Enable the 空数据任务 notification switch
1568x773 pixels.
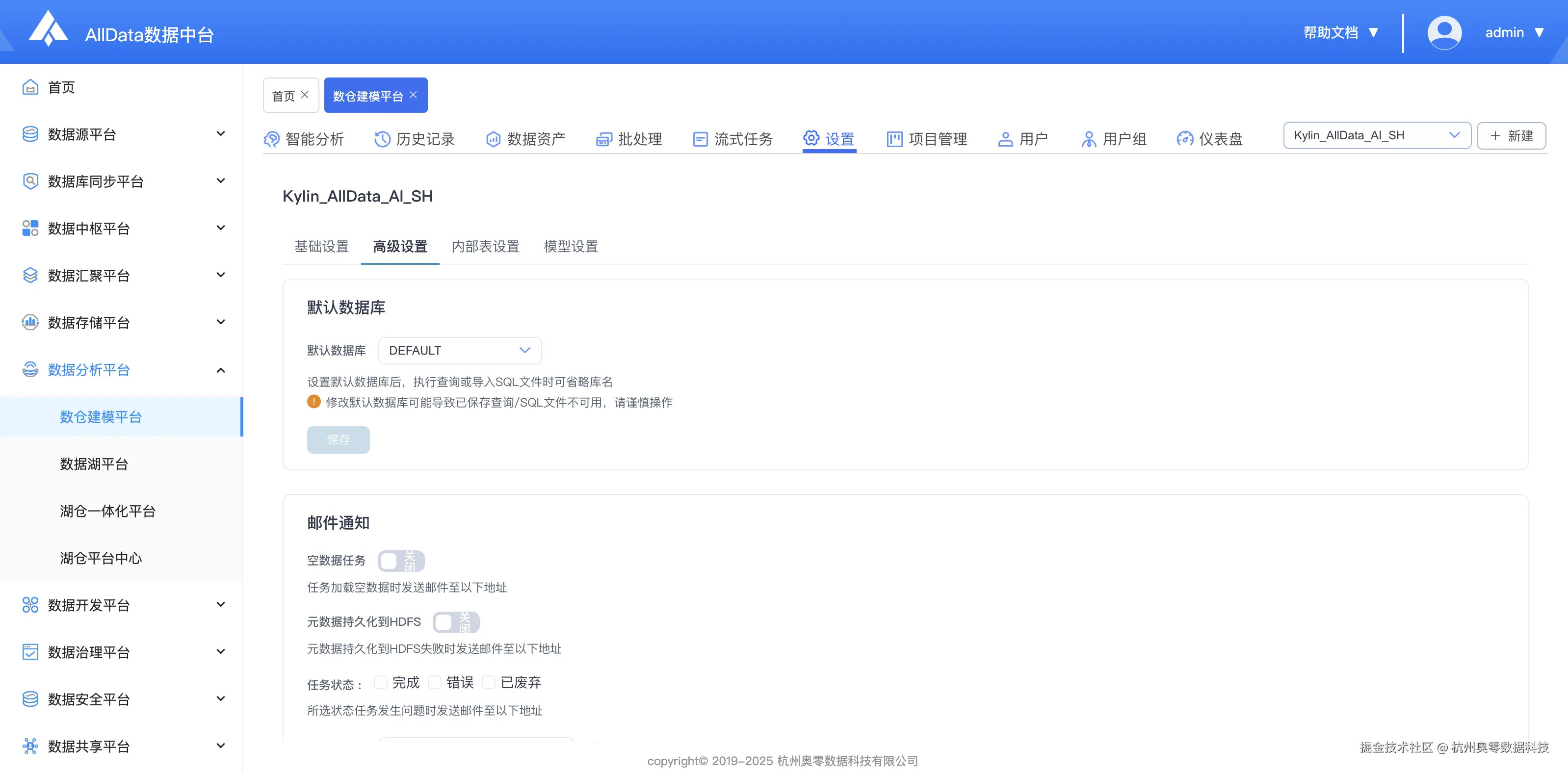point(401,561)
